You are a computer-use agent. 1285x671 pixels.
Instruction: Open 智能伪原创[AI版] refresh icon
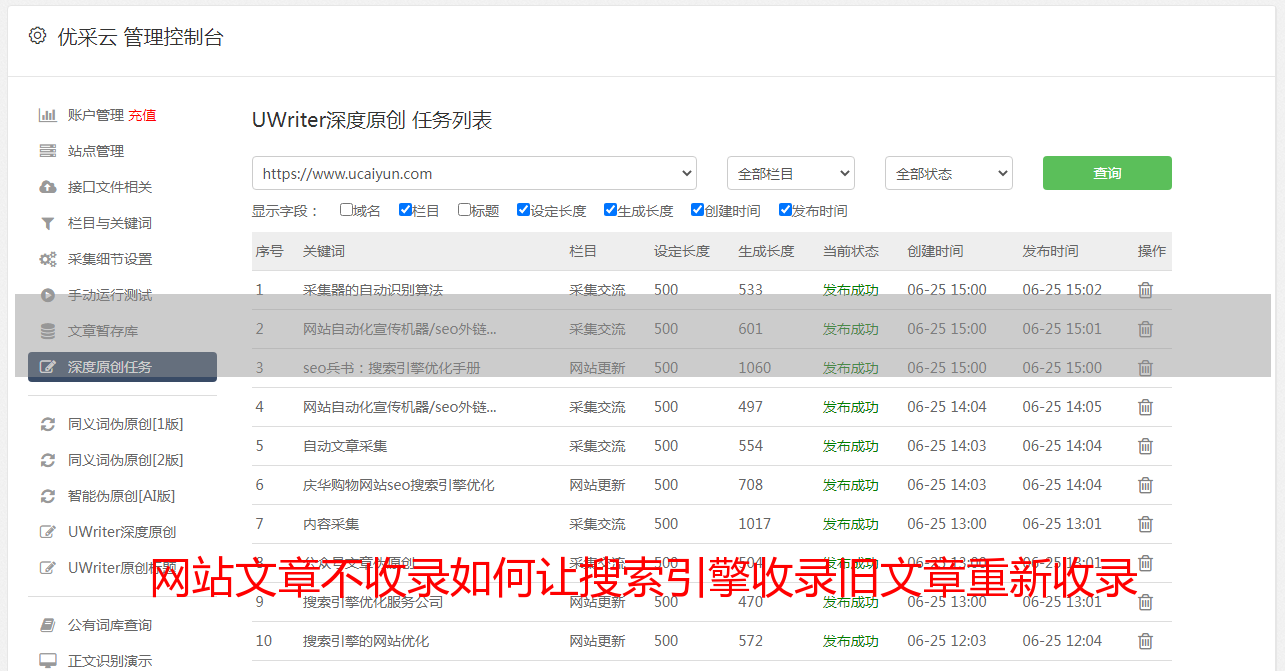pos(47,496)
